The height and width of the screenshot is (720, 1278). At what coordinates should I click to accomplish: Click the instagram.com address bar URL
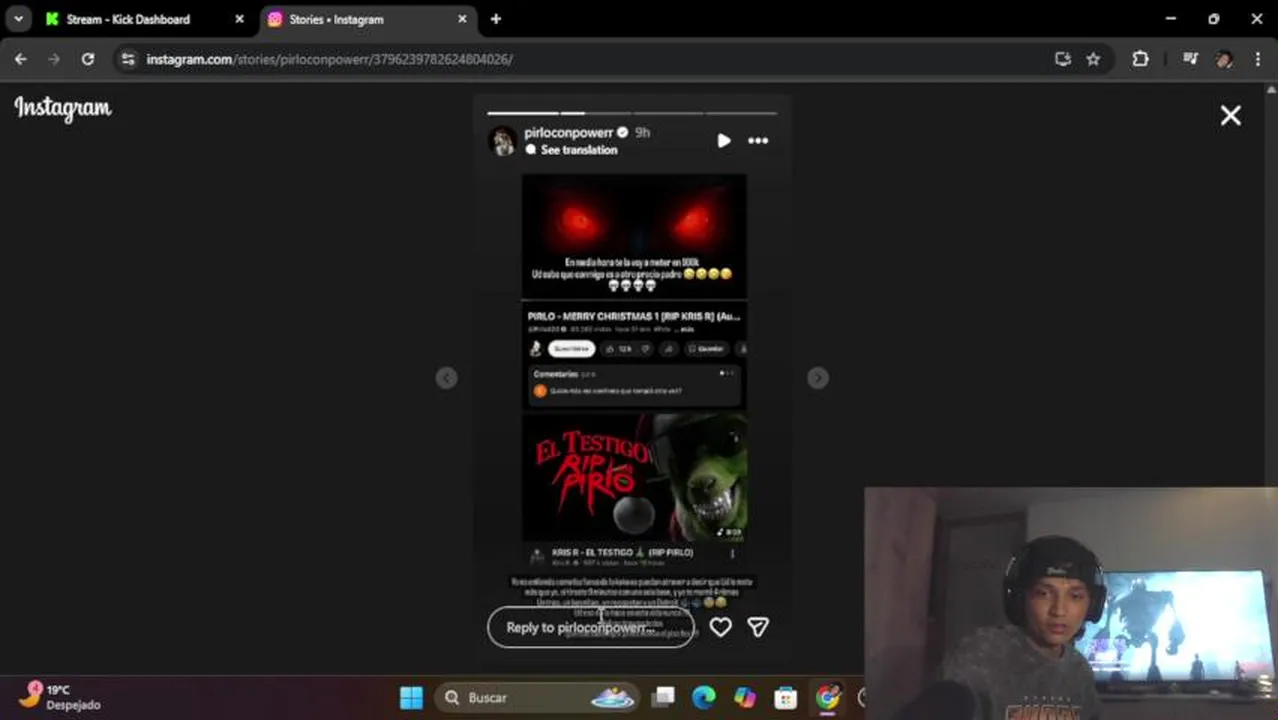click(x=329, y=59)
